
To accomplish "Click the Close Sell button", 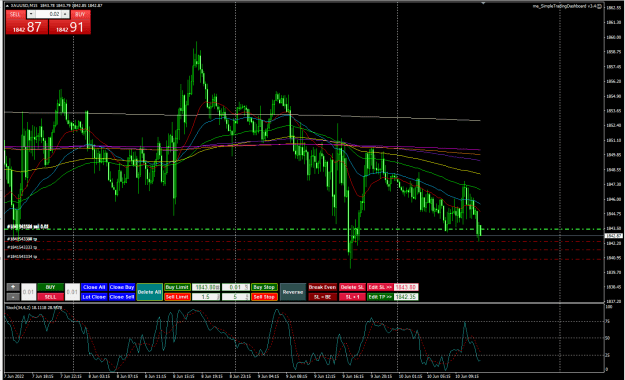I will pos(122,297).
